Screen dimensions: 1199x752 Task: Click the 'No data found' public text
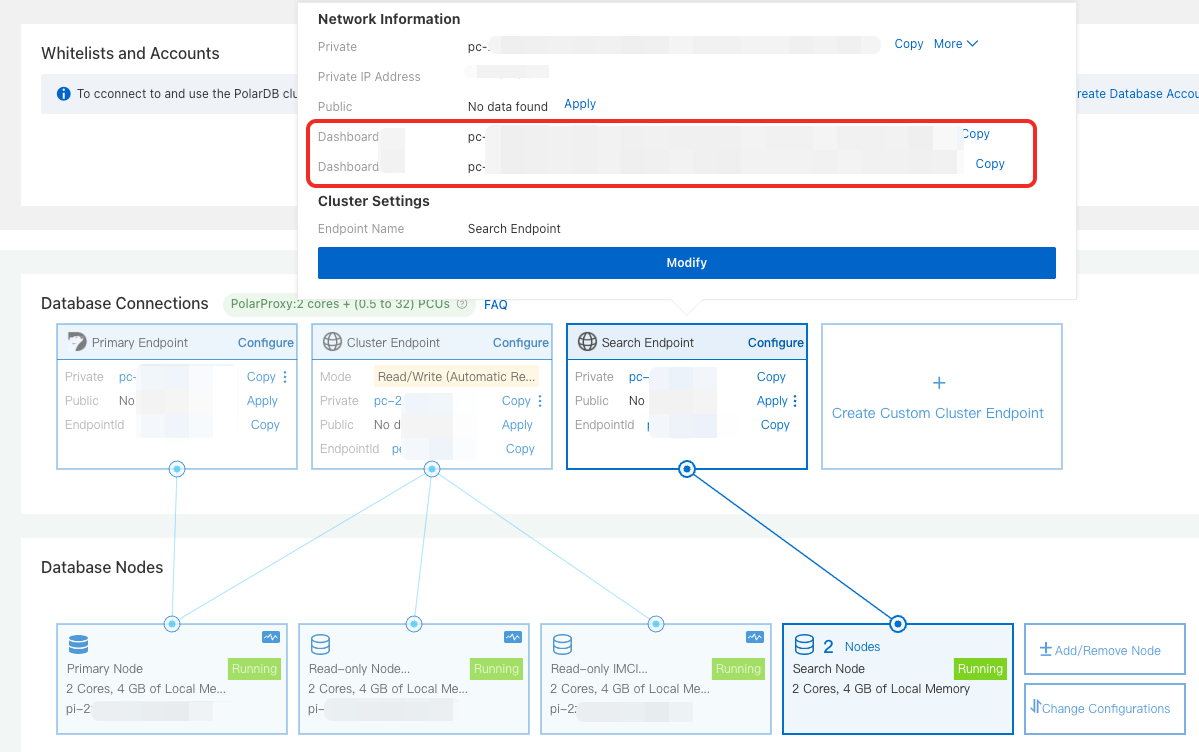pyautogui.click(x=508, y=106)
